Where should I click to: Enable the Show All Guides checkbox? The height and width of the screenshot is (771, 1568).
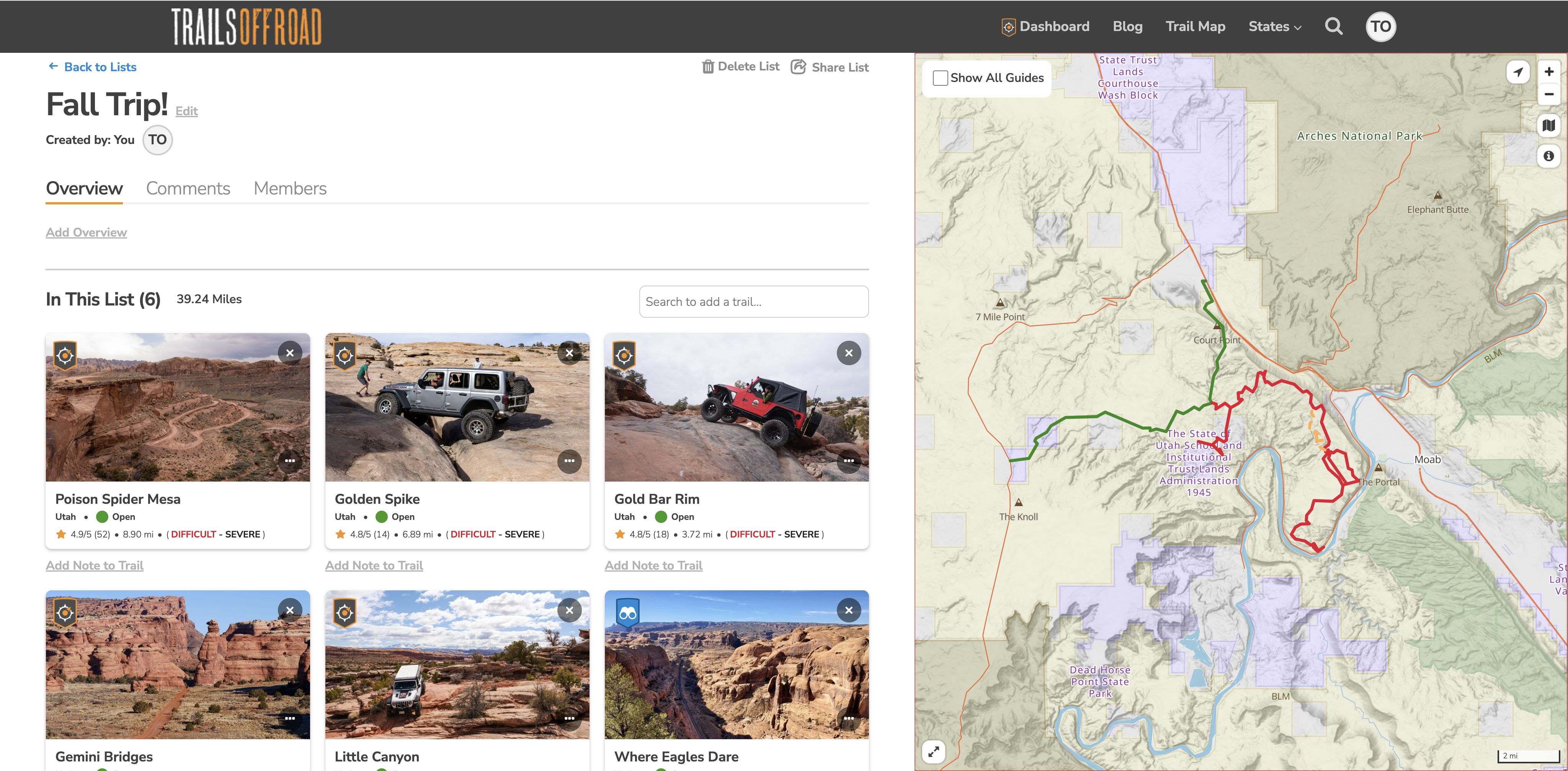(x=940, y=78)
